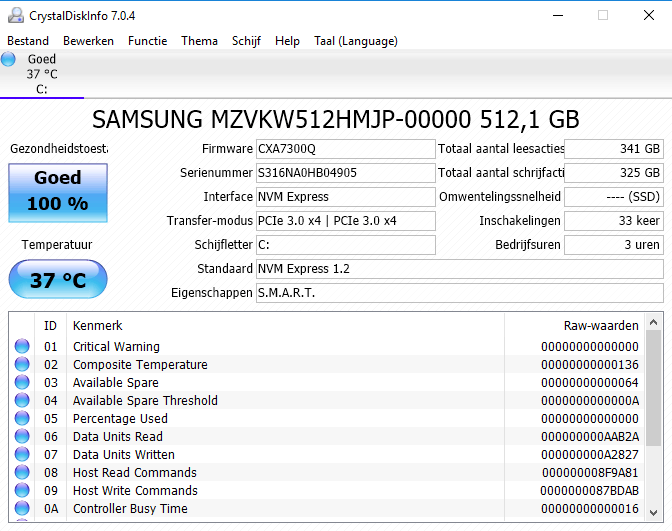Click the Standaard field NVM Express 1.2
The width and height of the screenshot is (672, 531).
click(x=460, y=269)
